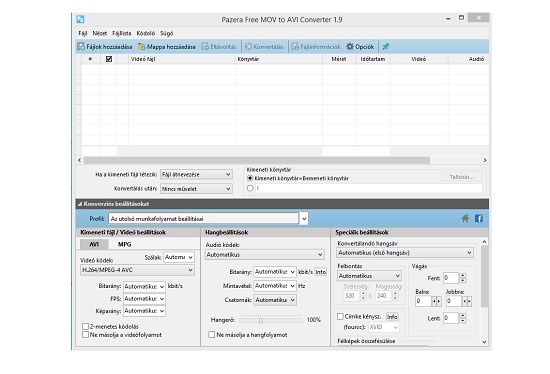Click the Hangerő volume slider
This screenshot has height=374, width=550.
[x=270, y=320]
